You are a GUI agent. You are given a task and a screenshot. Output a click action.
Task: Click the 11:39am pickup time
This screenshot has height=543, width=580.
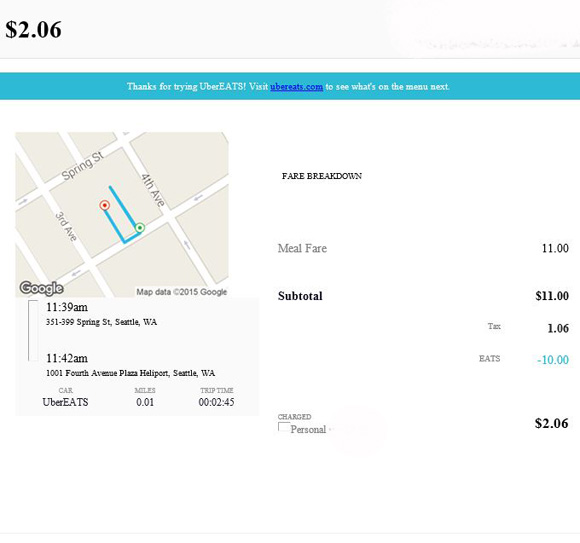(67, 307)
